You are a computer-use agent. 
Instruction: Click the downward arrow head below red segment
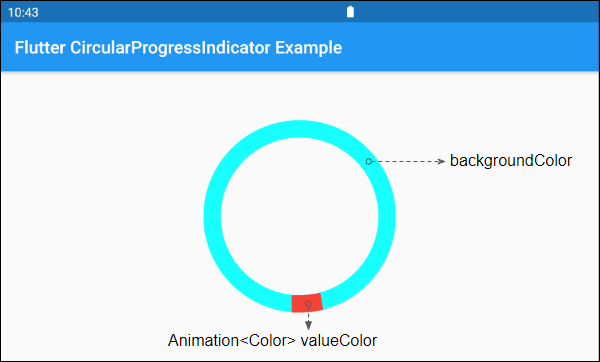[308, 325]
